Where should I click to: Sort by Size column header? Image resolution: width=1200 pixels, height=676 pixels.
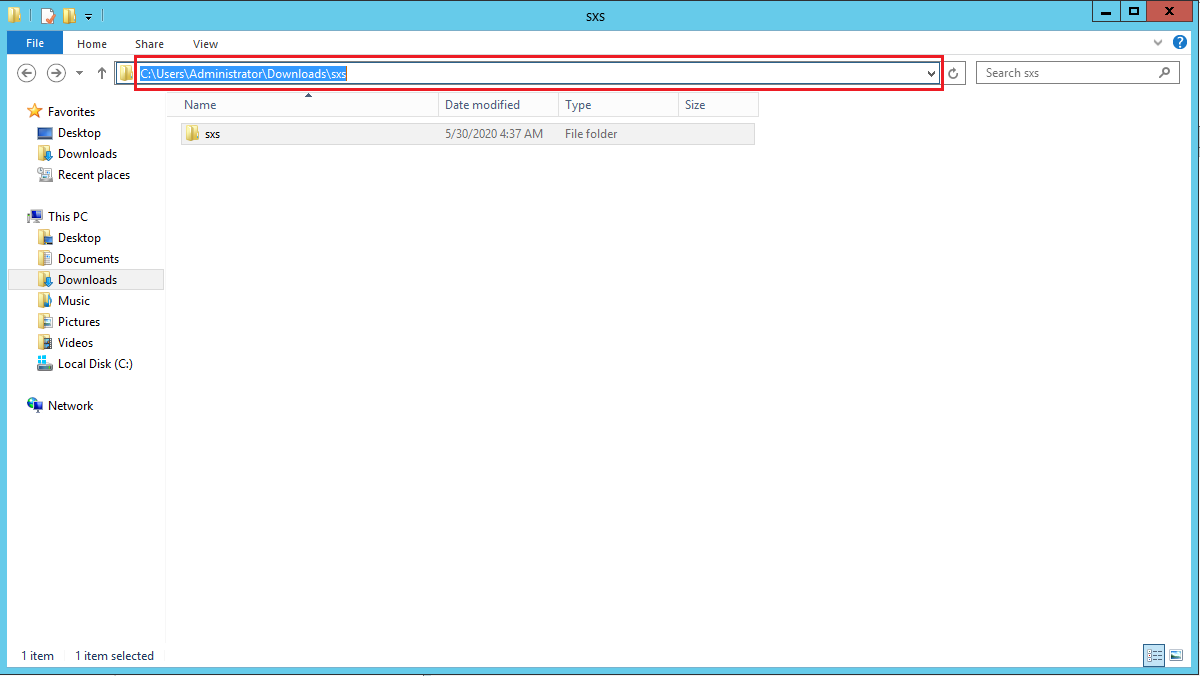(x=719, y=105)
